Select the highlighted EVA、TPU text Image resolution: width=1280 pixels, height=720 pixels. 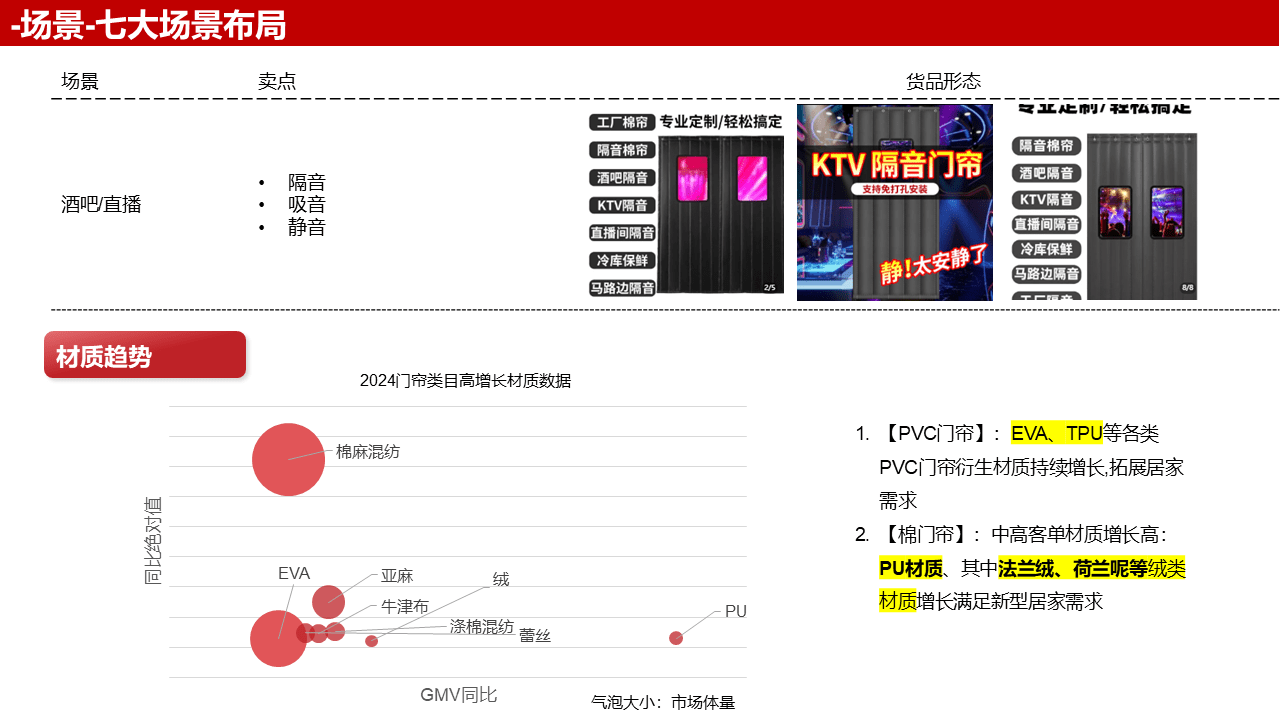pos(1056,433)
